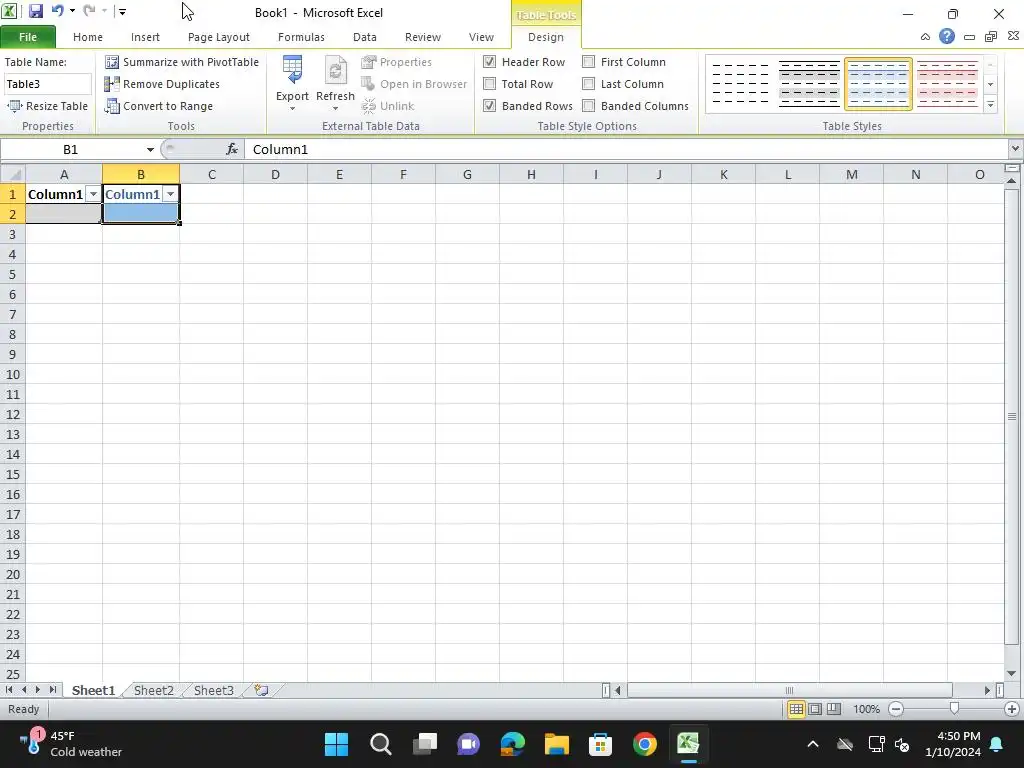Save the workbook with the floppy disk icon

pos(35,11)
